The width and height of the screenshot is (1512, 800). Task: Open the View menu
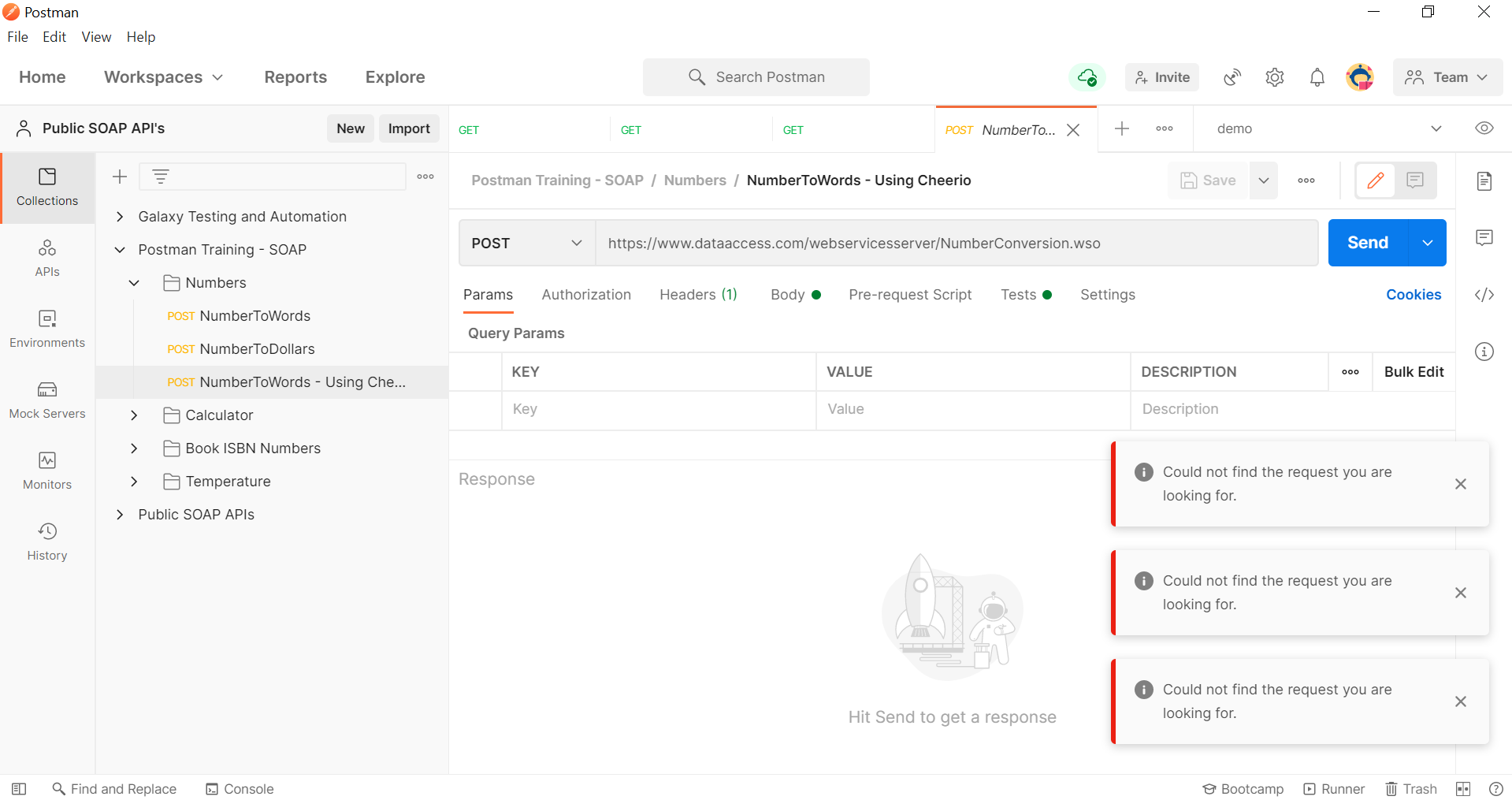(95, 37)
